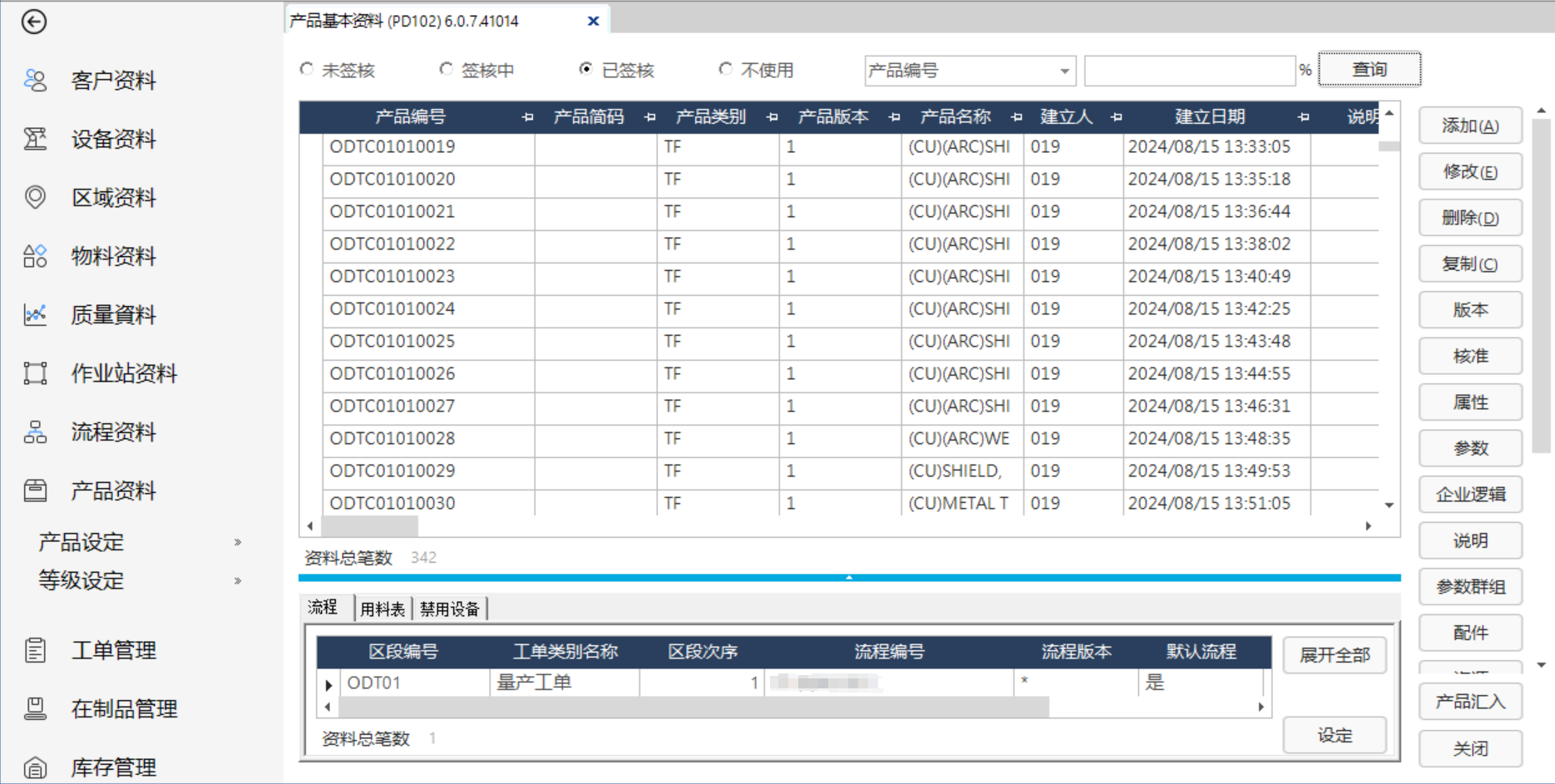The height and width of the screenshot is (784, 1555).
Task: Open 设备资料 sidebar icon
Action: tap(35, 139)
